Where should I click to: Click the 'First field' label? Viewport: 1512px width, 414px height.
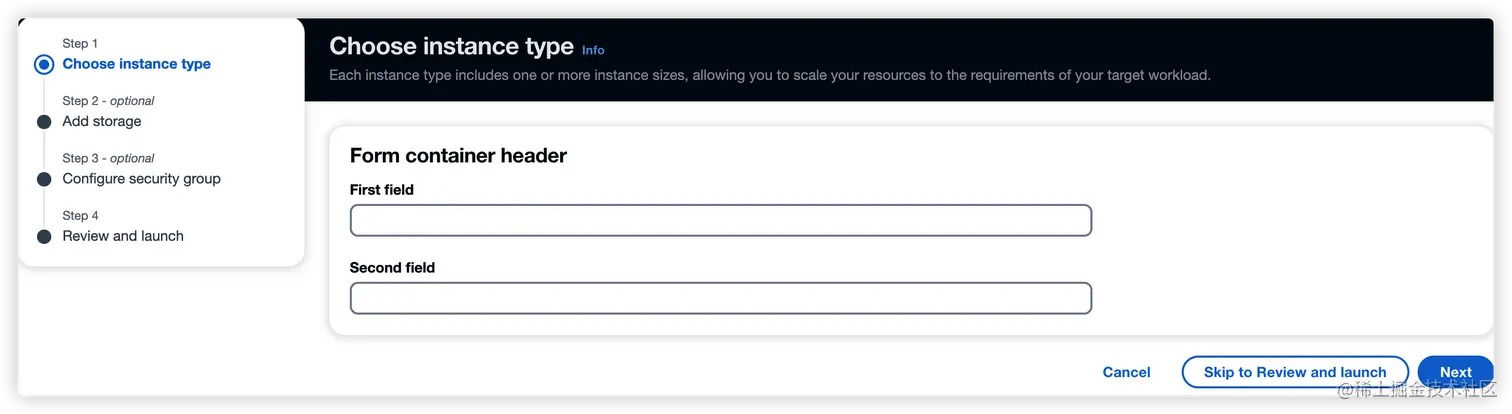click(x=381, y=190)
